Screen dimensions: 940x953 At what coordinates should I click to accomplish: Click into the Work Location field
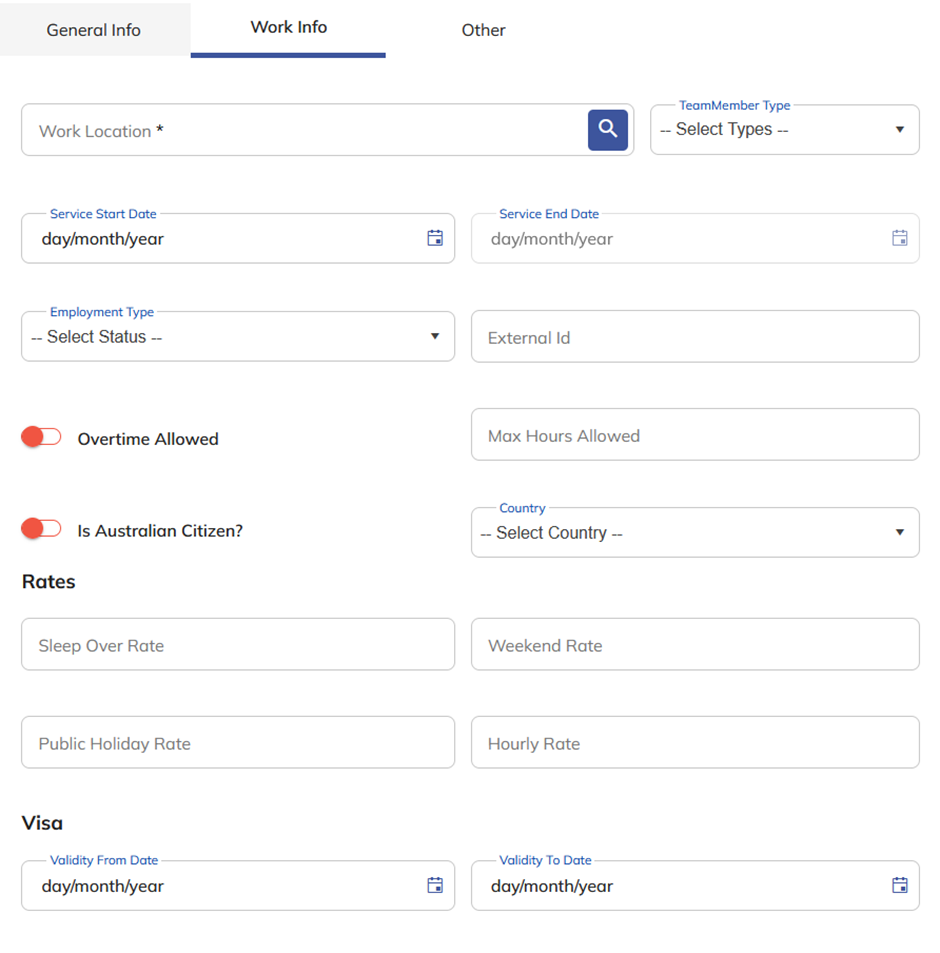tap(300, 131)
